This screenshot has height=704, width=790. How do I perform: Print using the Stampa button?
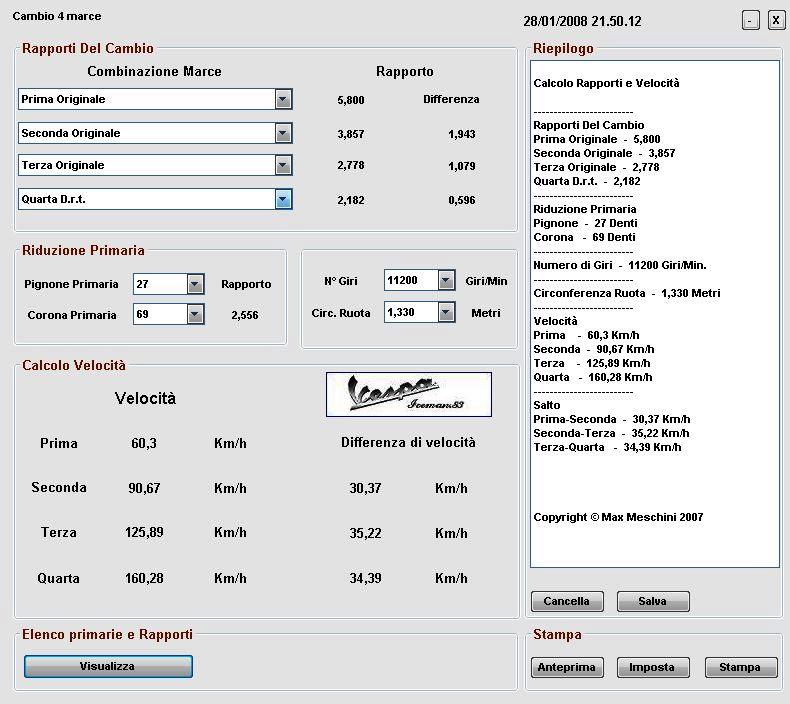pos(741,667)
